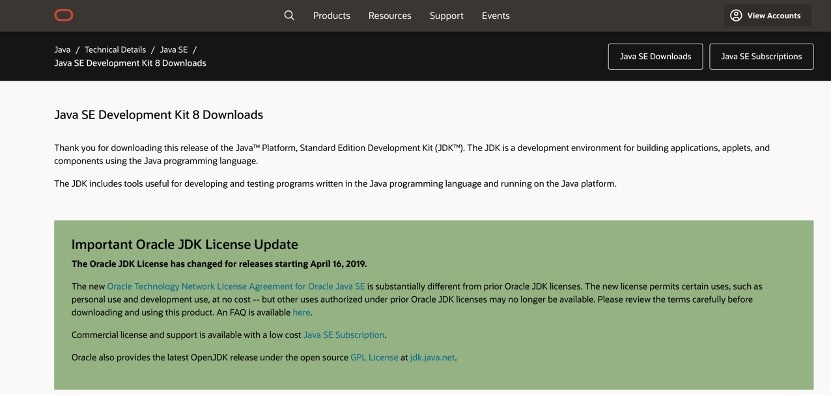Click the page heading 'Java SE Development Kit 8 Downloads'
The width and height of the screenshot is (832, 396).
point(159,115)
